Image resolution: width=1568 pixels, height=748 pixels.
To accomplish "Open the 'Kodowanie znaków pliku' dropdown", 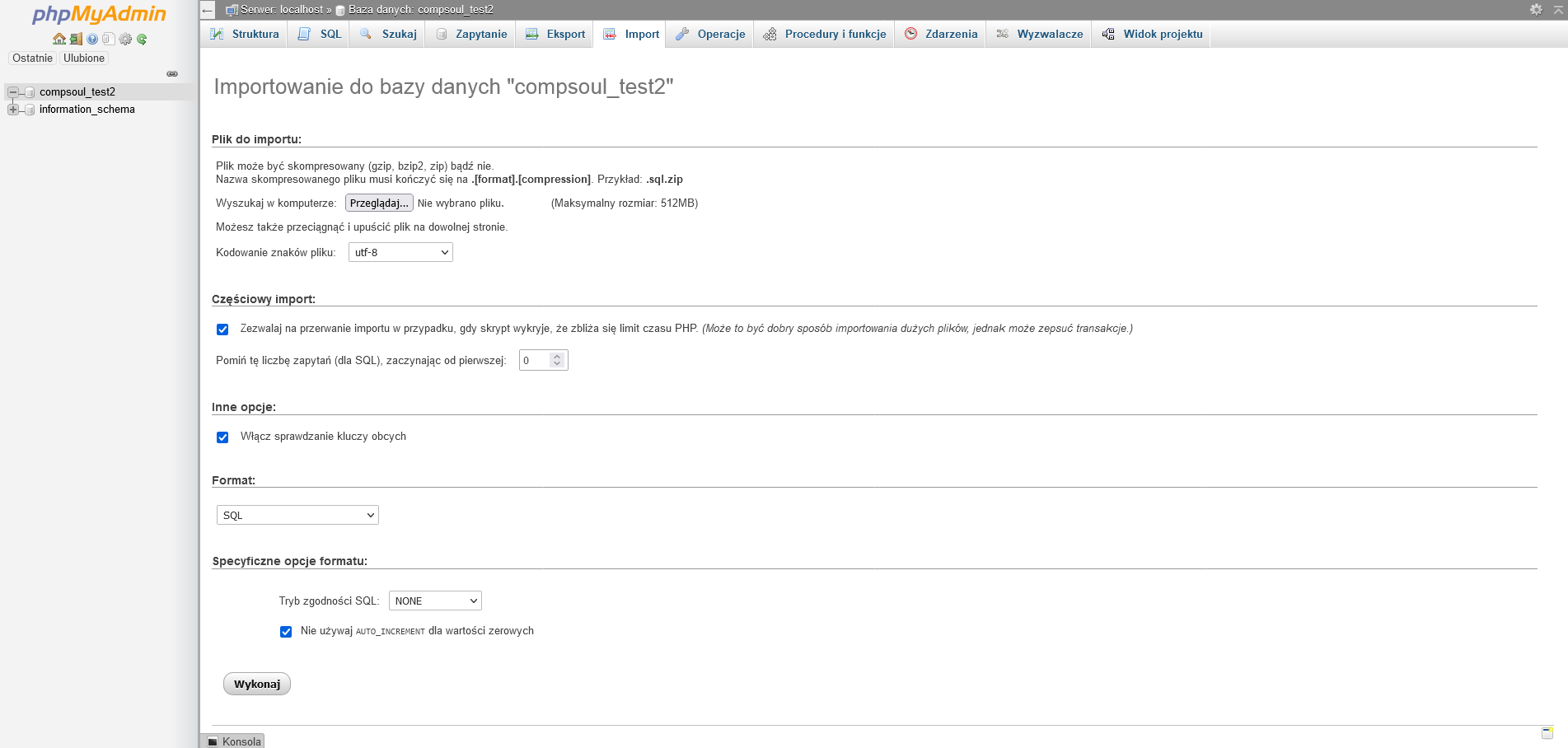I will coord(400,252).
